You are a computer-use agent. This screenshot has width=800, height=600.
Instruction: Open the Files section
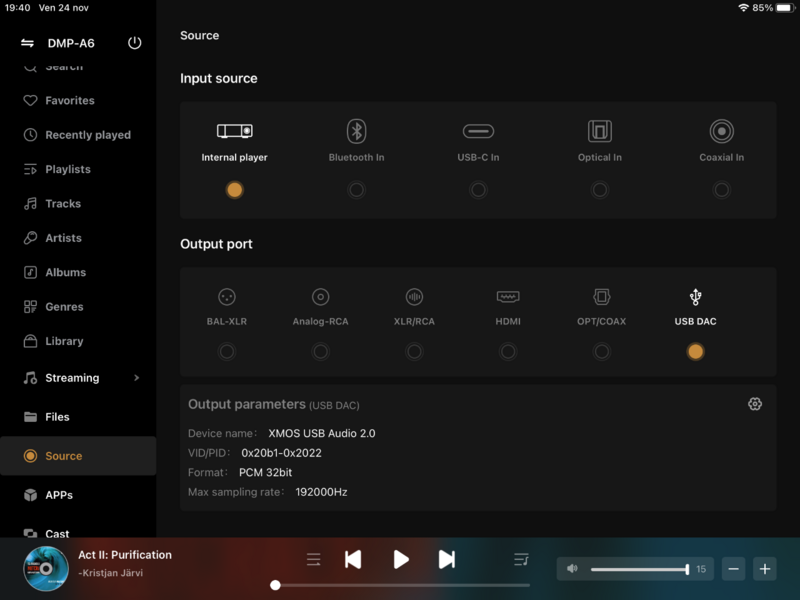[x=57, y=417]
